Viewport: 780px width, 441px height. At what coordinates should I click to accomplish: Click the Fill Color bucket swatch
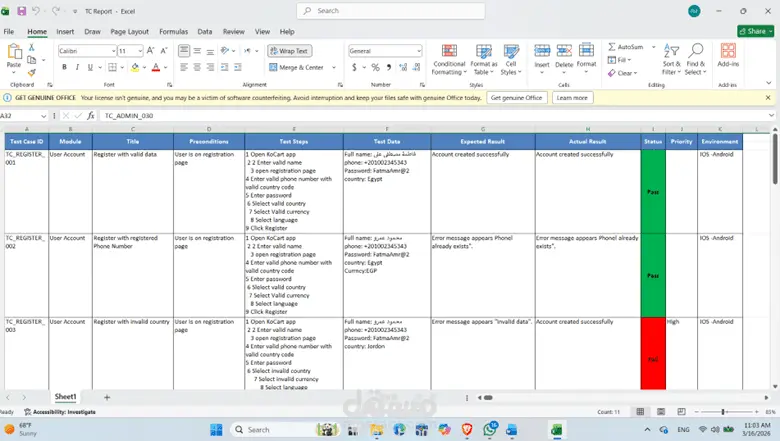[x=135, y=67]
